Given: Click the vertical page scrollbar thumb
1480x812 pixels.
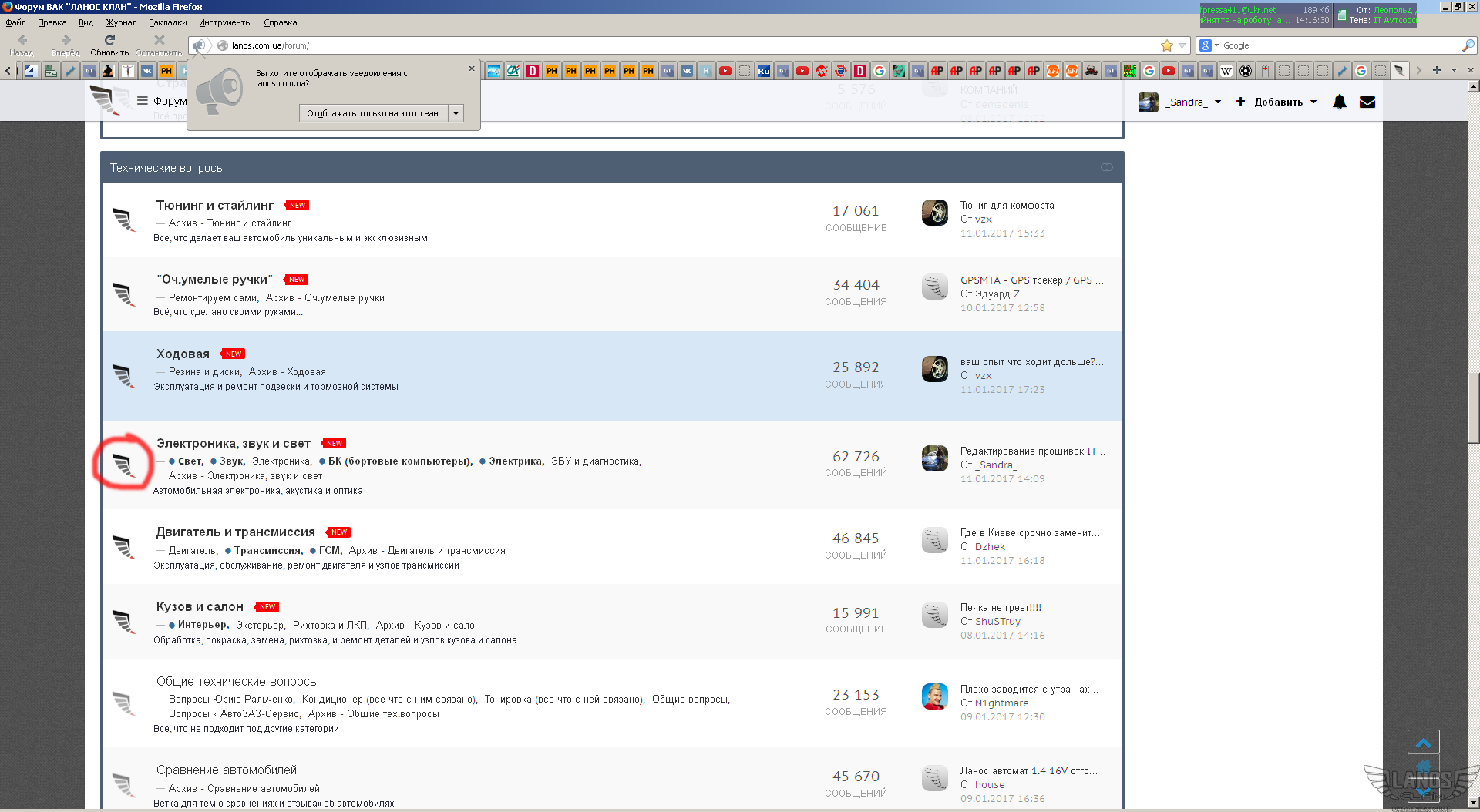Looking at the screenshot, I should pyautogui.click(x=1473, y=408).
